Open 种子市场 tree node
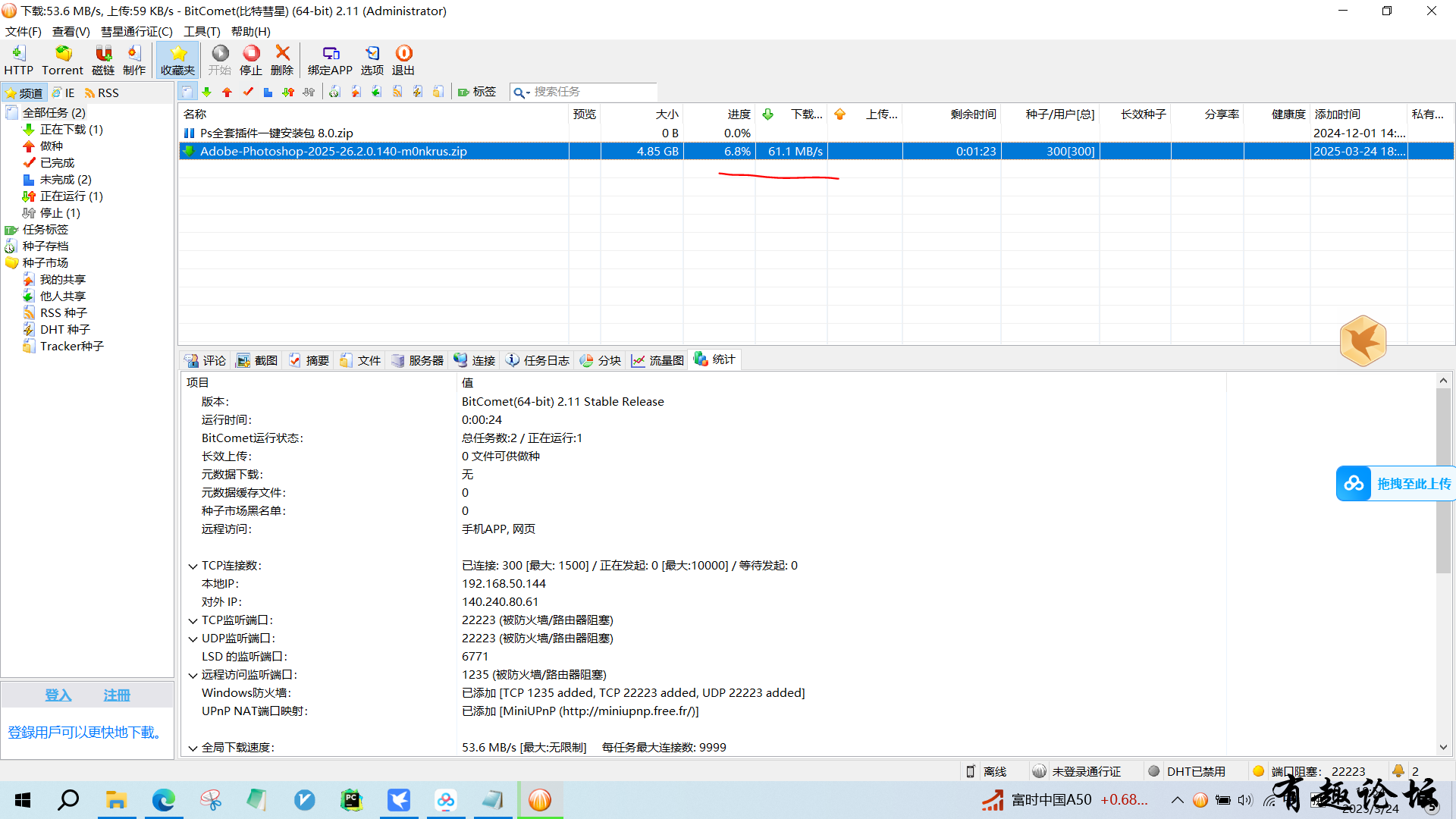1456x819 pixels. 45,262
